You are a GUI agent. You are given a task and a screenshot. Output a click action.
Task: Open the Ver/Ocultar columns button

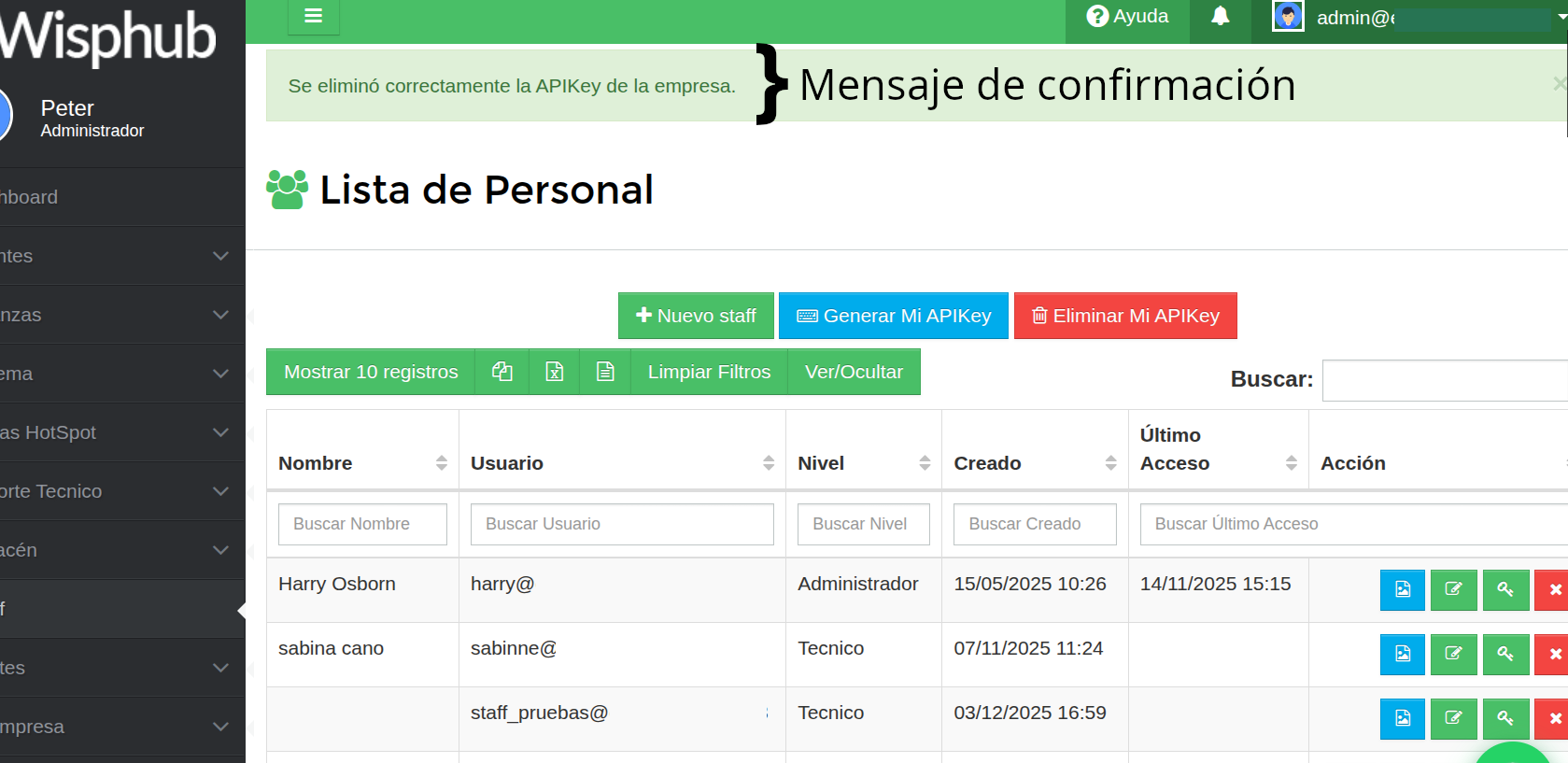854,372
